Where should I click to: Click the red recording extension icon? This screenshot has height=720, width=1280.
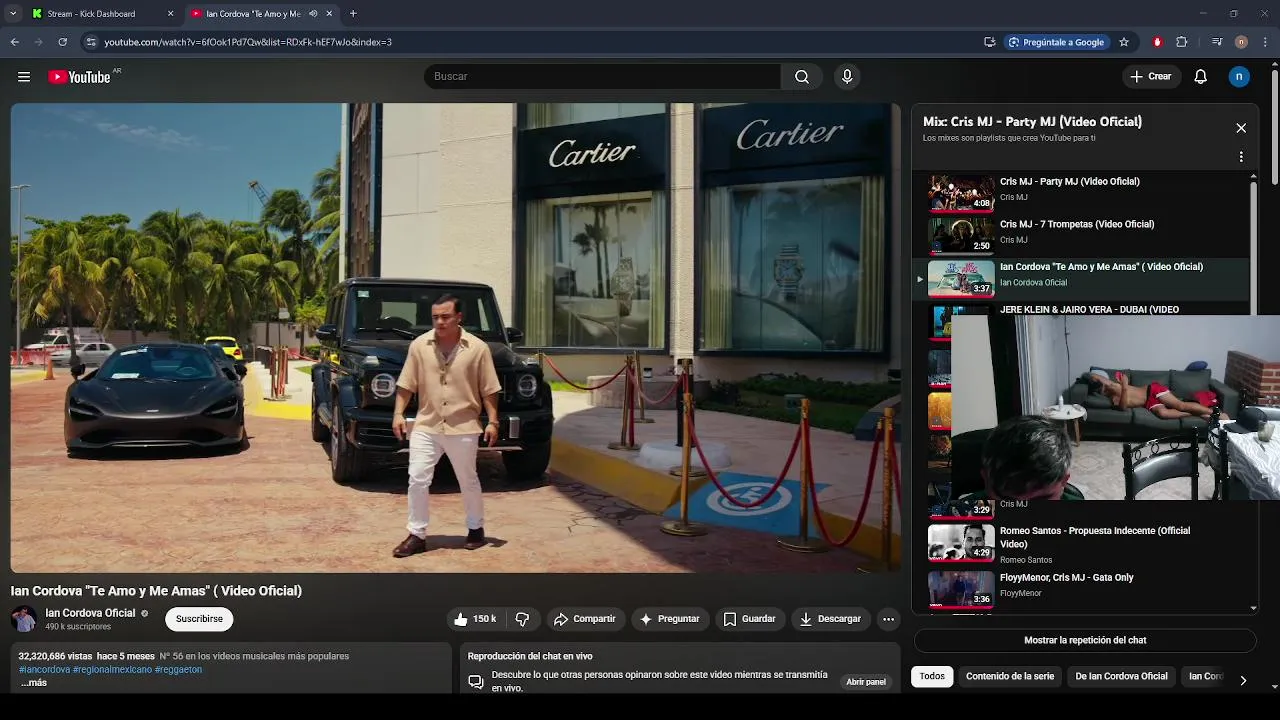(1157, 42)
